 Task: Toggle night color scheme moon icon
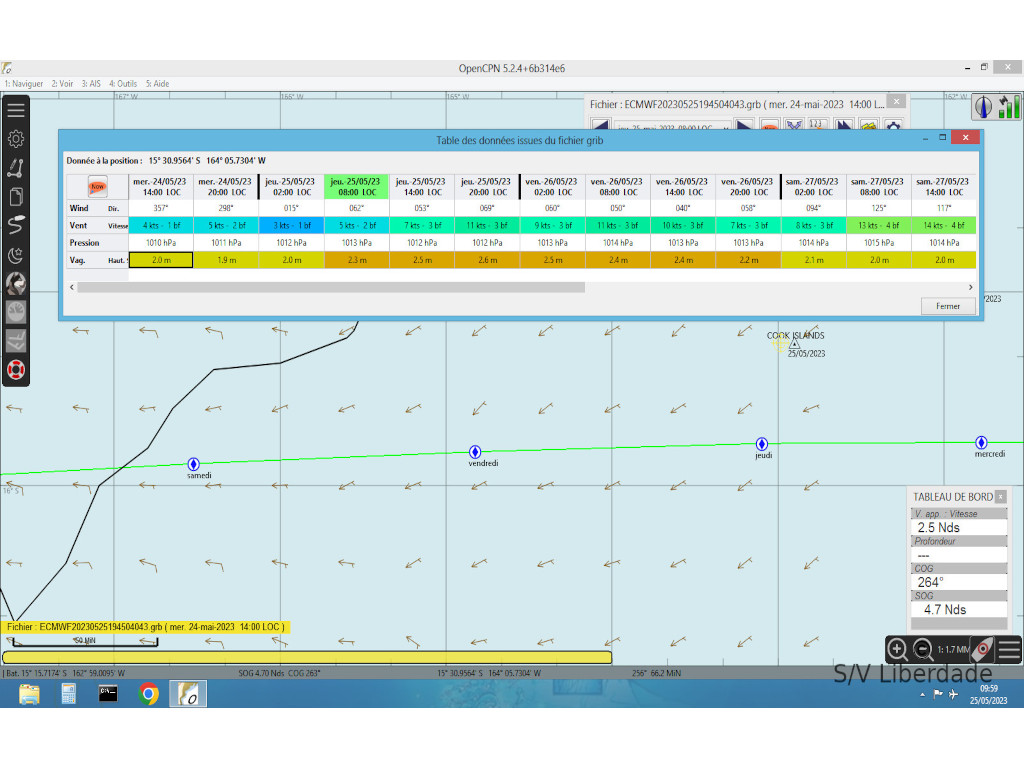(16, 255)
